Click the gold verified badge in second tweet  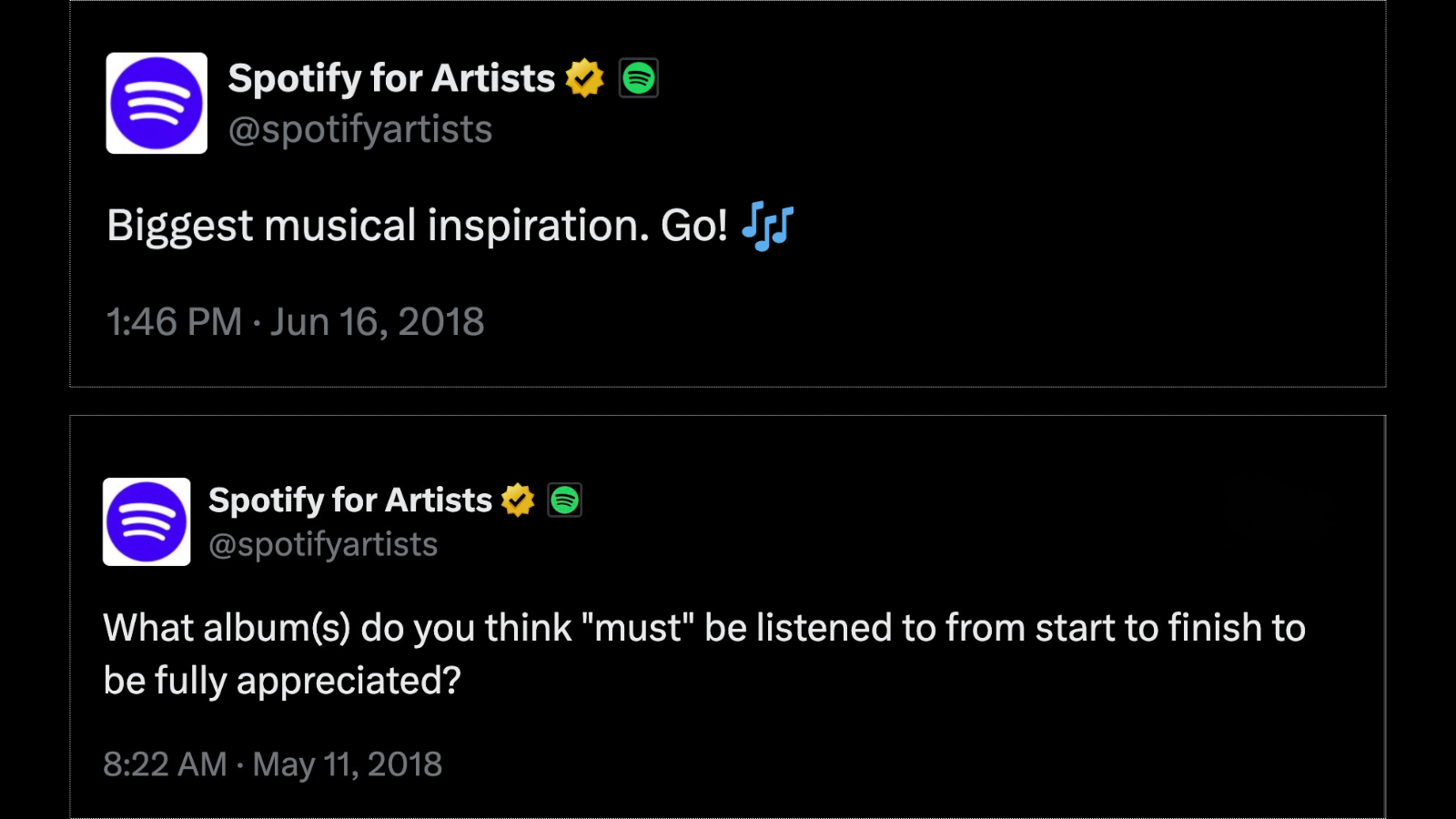click(x=518, y=500)
